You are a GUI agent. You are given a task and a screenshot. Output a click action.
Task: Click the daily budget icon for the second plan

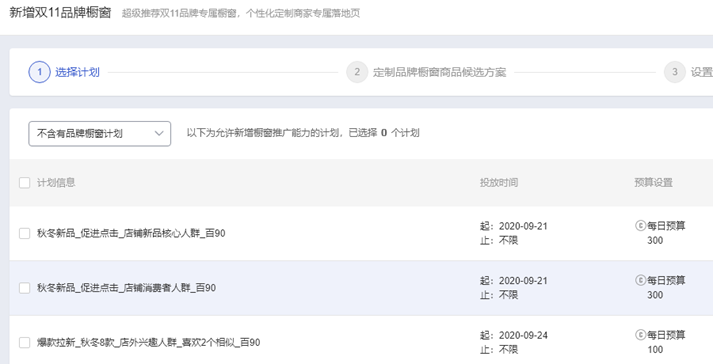click(x=641, y=280)
